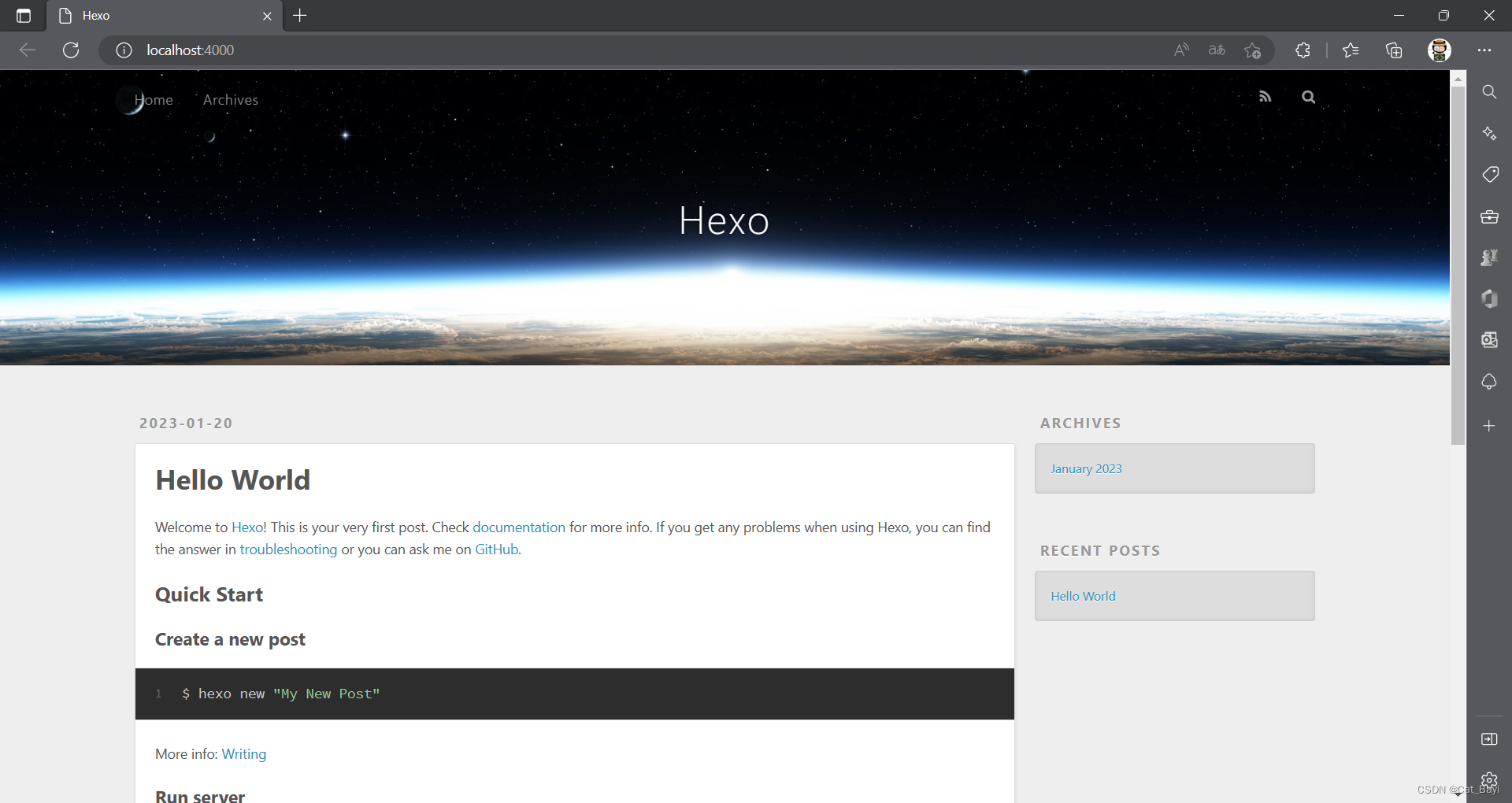This screenshot has height=803, width=1512.
Task: Open the blog search magnifier icon
Action: 1308,97
